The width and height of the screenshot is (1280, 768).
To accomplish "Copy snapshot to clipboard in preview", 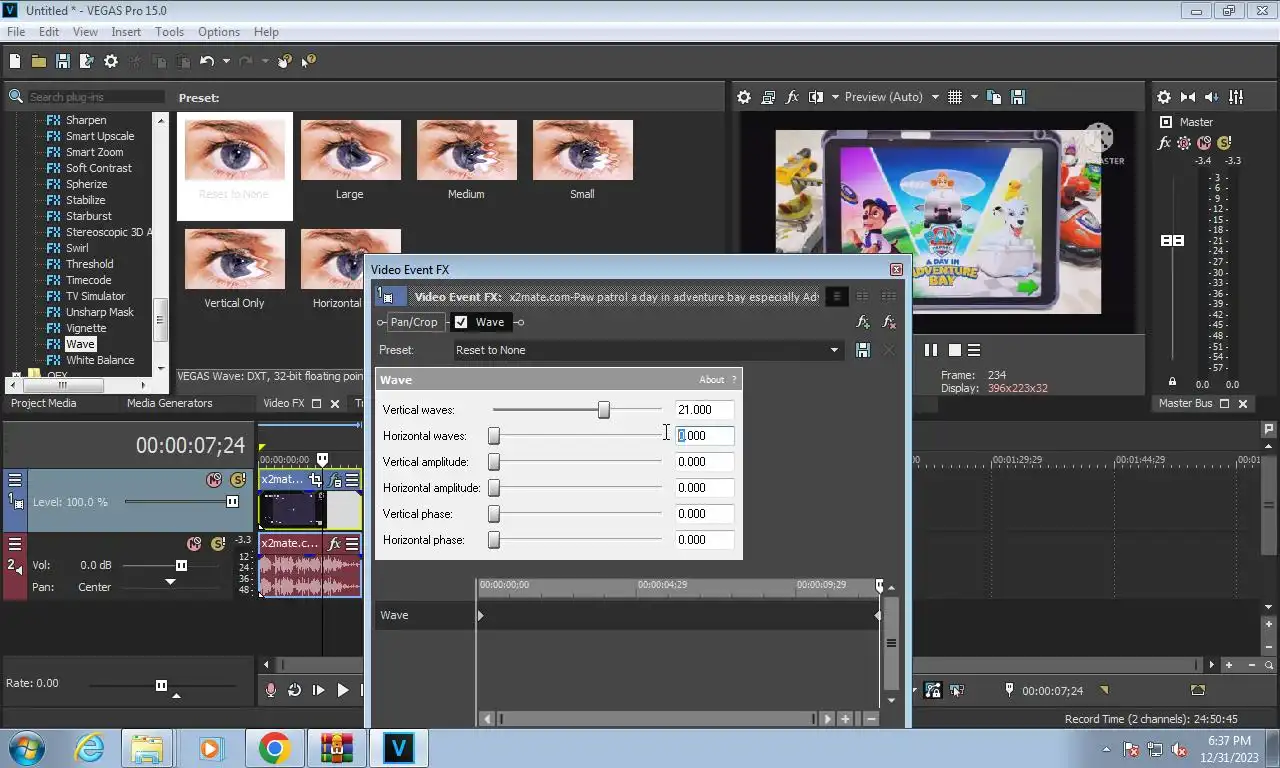I will point(994,97).
